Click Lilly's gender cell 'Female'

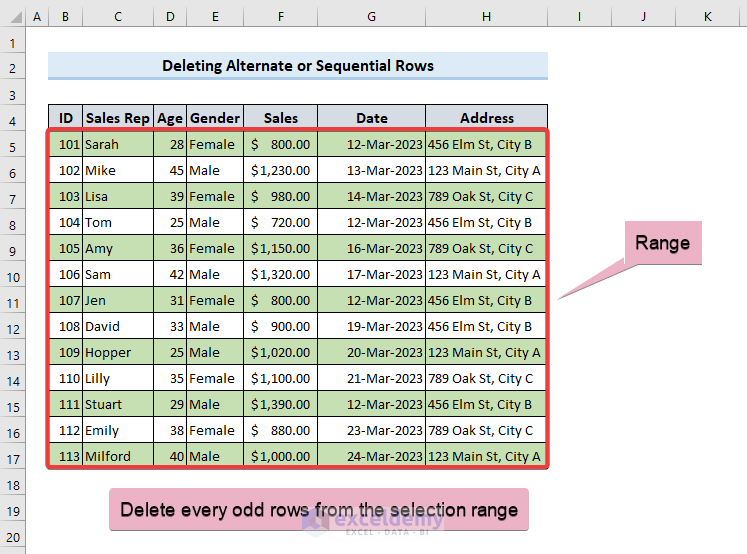click(x=215, y=378)
